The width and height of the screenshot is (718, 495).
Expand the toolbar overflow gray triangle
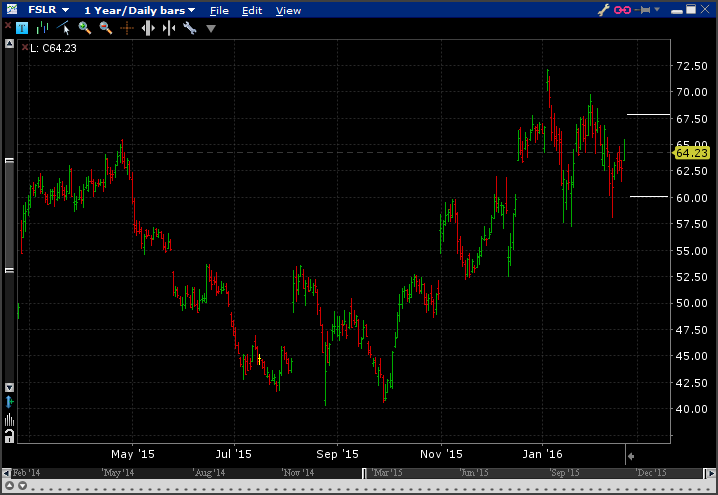tap(211, 29)
